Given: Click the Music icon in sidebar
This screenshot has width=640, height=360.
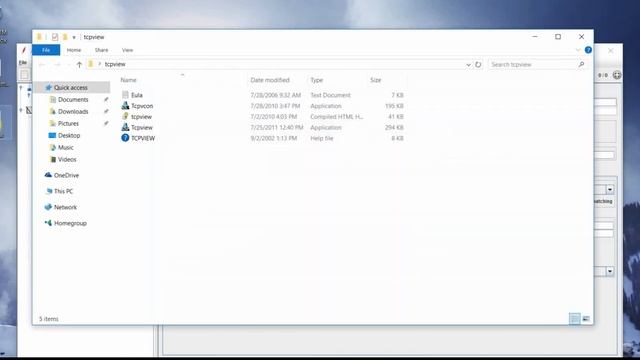Looking at the screenshot, I should pos(53,147).
